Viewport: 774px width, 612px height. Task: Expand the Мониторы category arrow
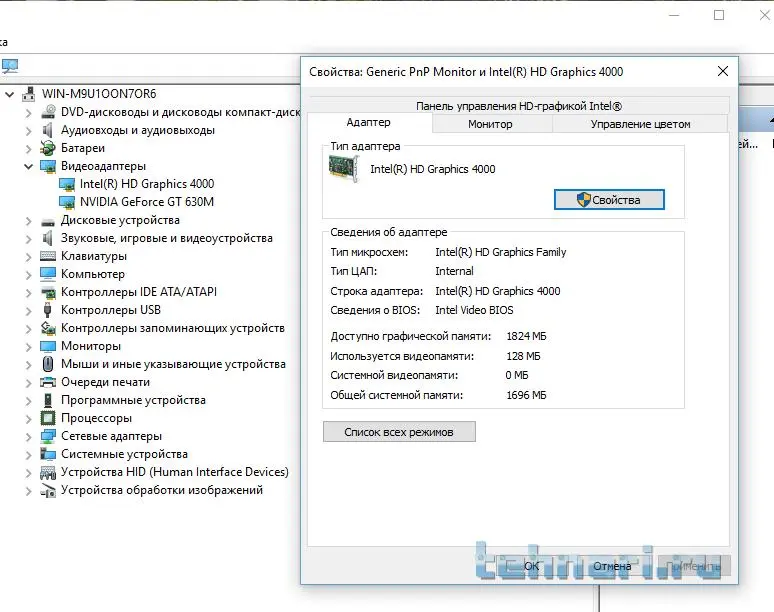coord(29,346)
